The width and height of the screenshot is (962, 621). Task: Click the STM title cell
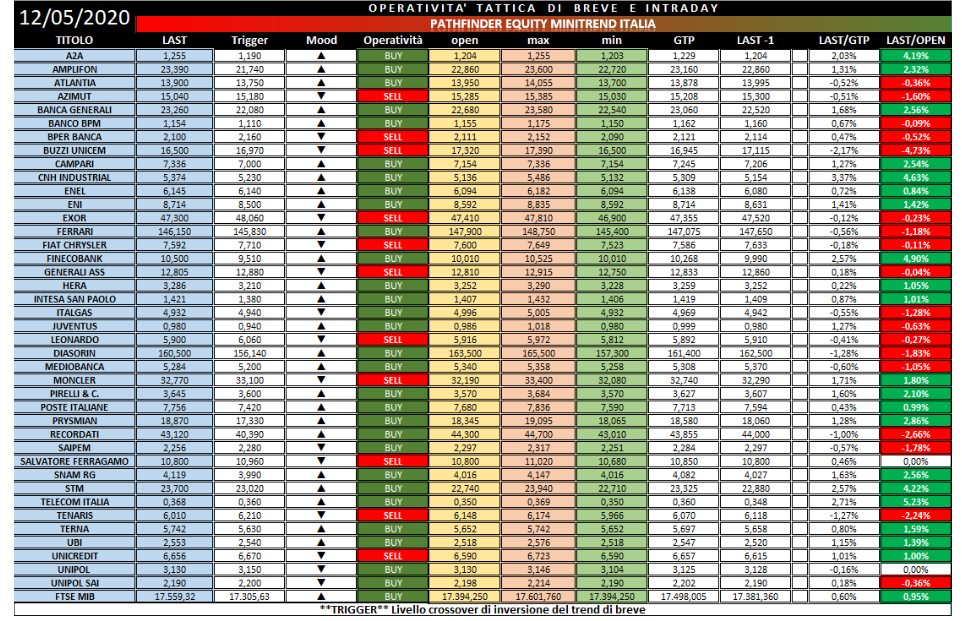74,488
